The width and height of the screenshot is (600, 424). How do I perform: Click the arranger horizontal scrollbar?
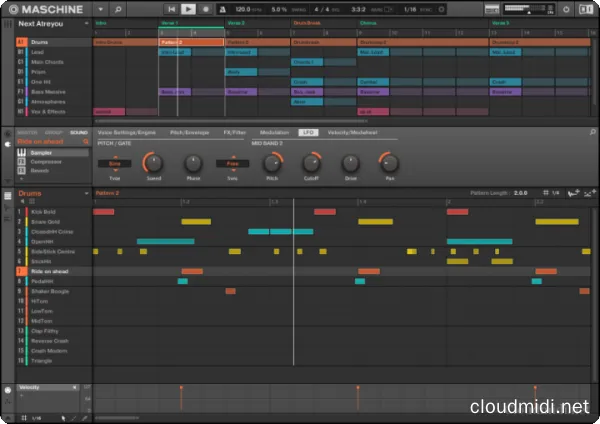231,121
